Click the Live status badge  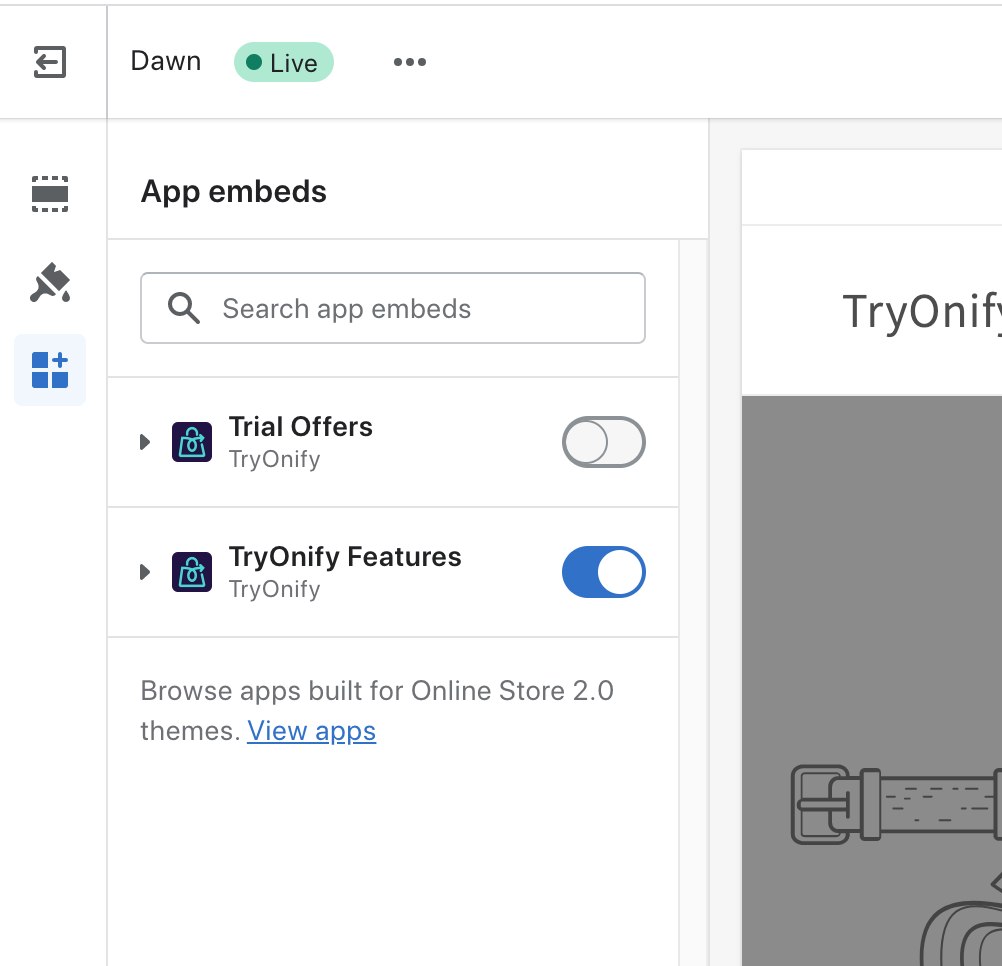[284, 62]
